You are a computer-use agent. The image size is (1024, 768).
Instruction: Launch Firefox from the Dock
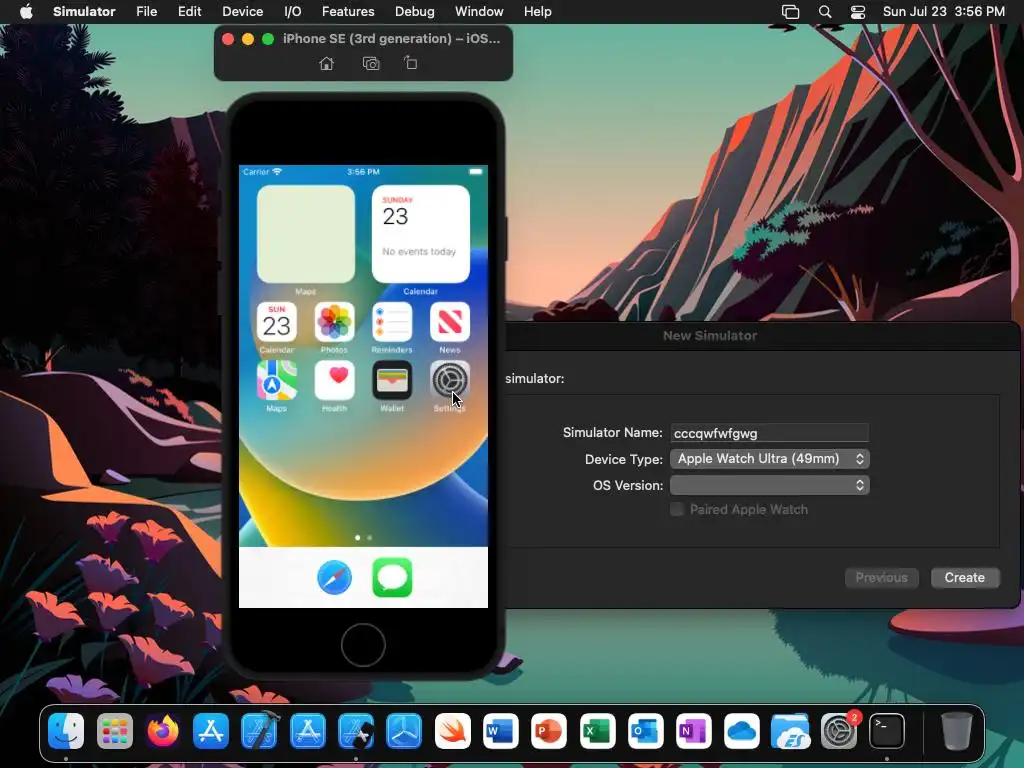click(163, 731)
